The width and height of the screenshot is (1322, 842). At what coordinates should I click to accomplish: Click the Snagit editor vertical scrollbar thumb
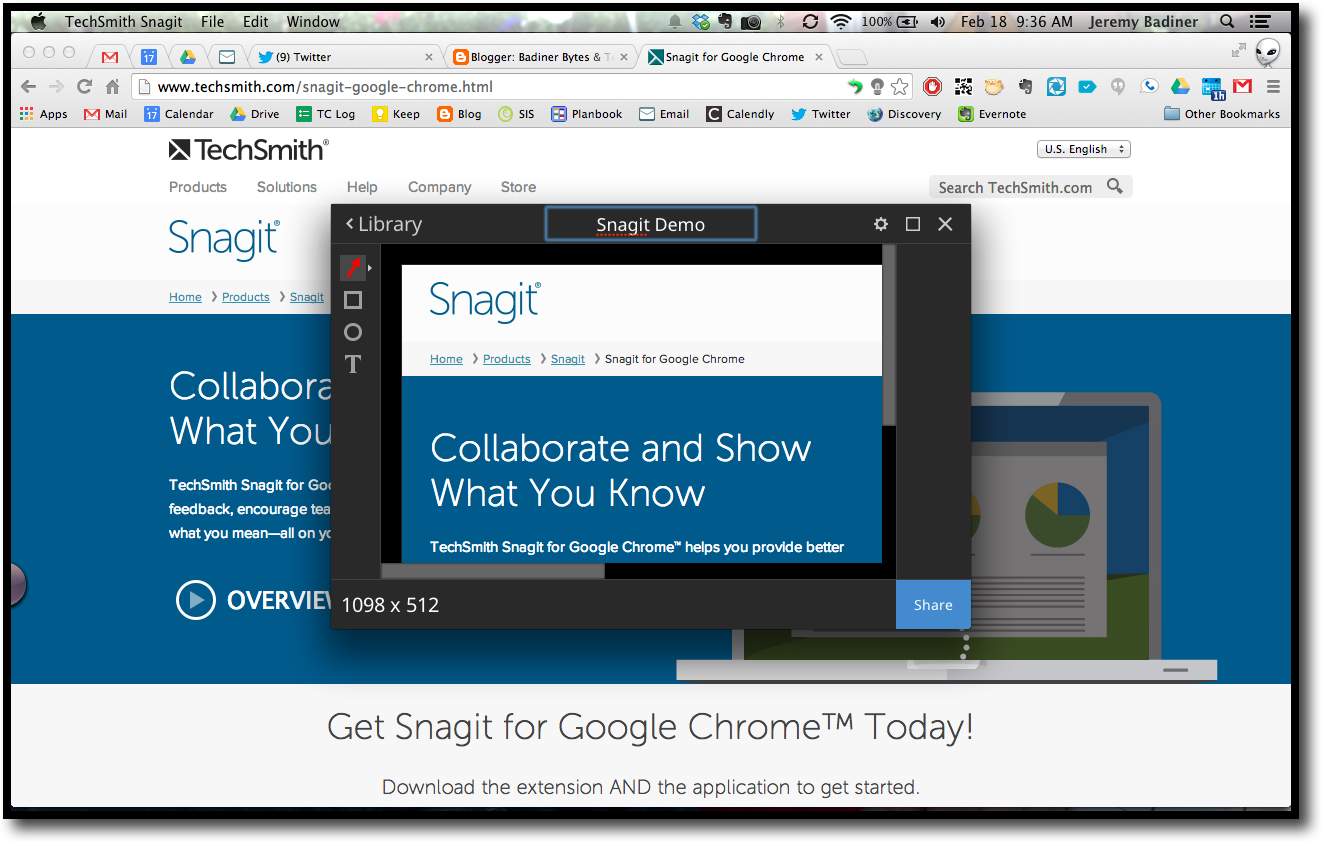(889, 335)
